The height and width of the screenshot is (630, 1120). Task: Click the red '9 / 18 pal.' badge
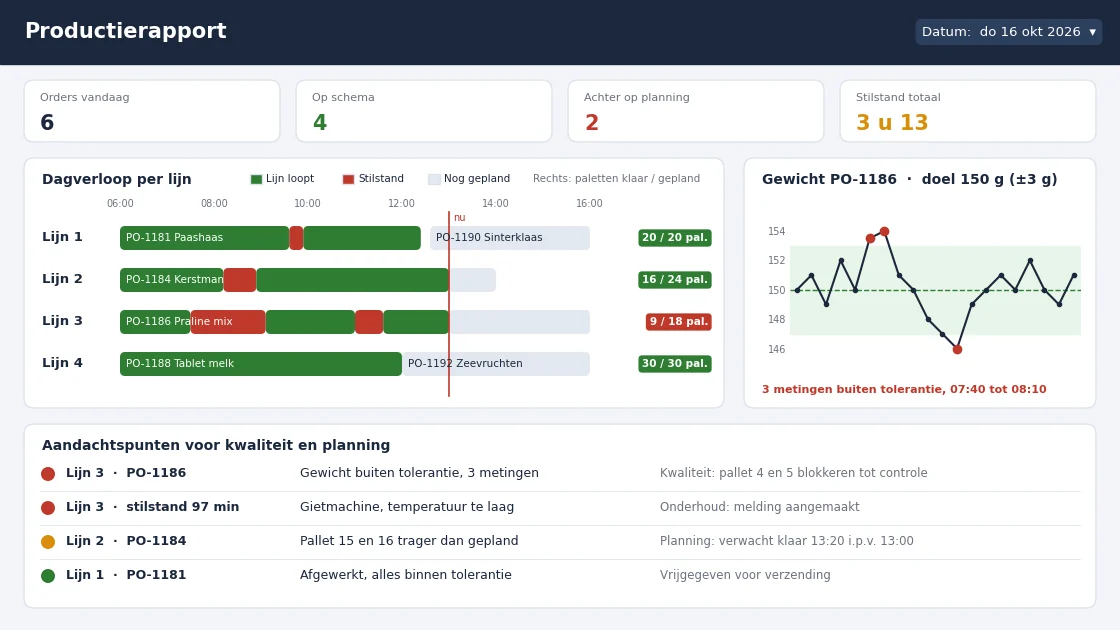point(679,322)
